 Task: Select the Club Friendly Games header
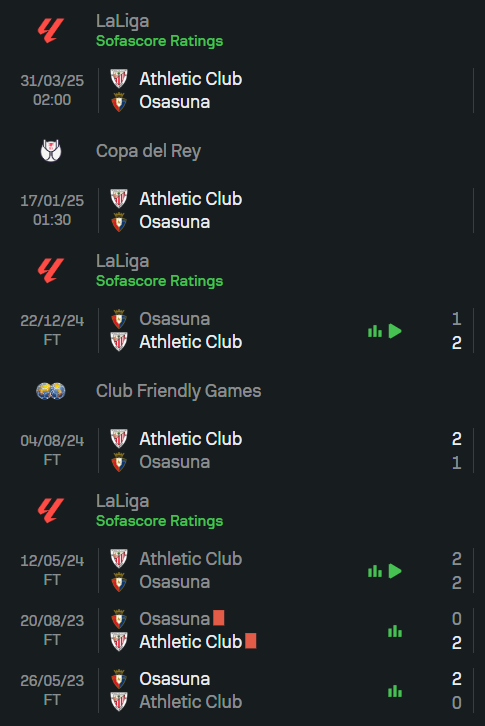pyautogui.click(x=178, y=391)
